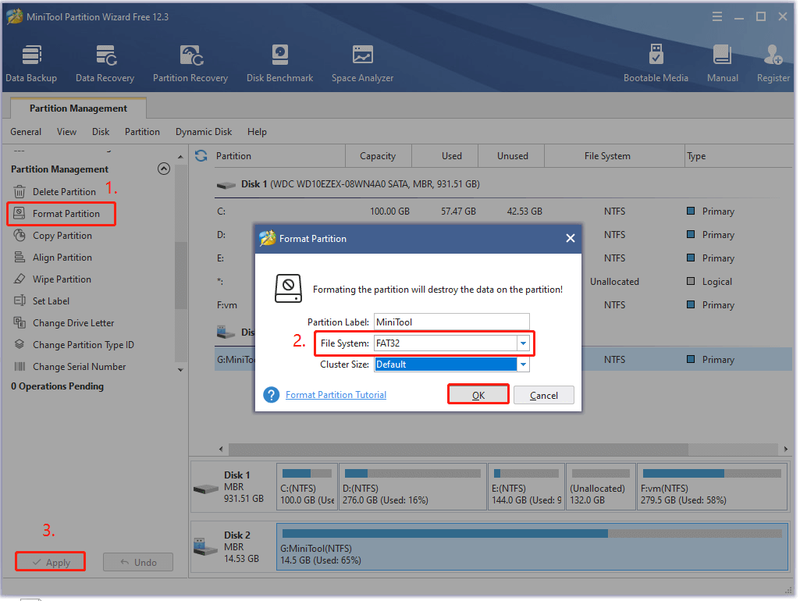Click the Disk 2 USB drive icon in disk map
This screenshot has width=800, height=601.
(x=205, y=547)
